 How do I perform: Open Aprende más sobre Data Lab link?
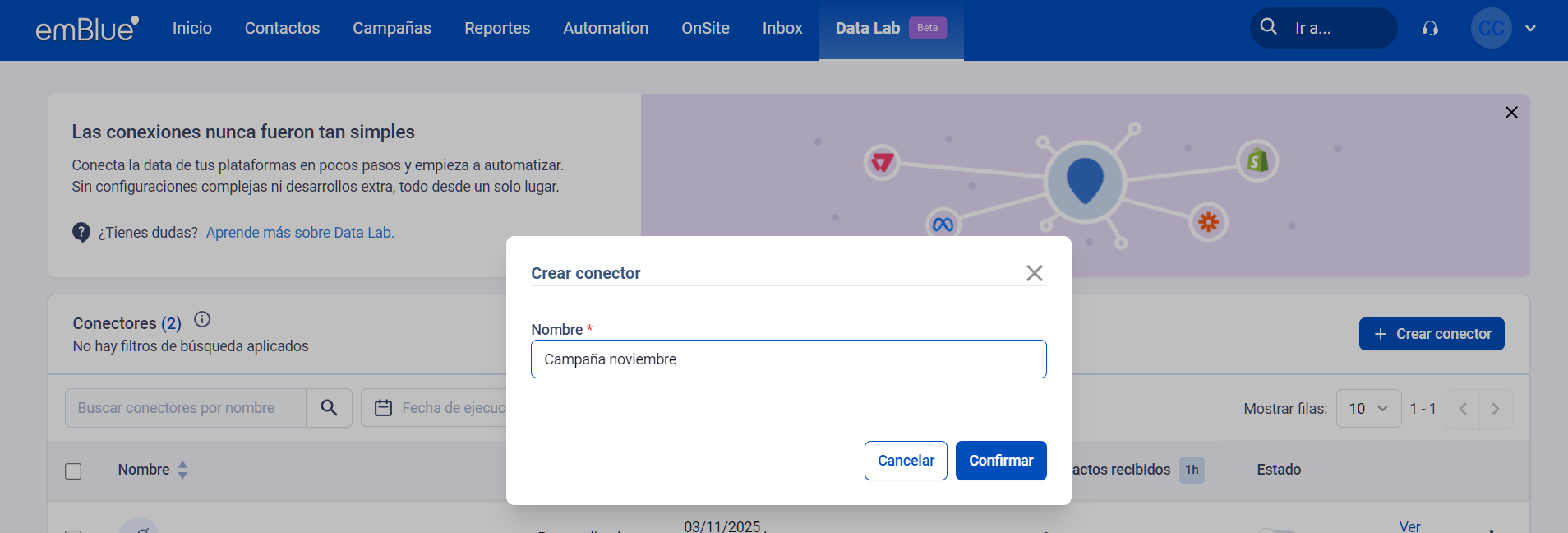pos(300,233)
